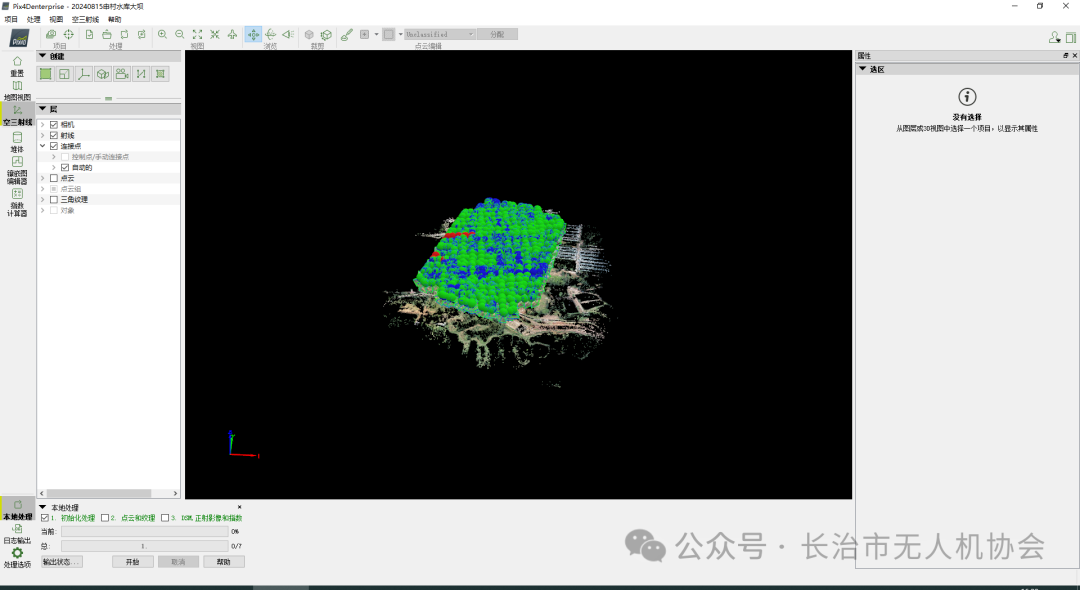Viewport: 1080px width, 590px height.
Task: Click the clip point cloud cube icon
Action: click(309, 34)
